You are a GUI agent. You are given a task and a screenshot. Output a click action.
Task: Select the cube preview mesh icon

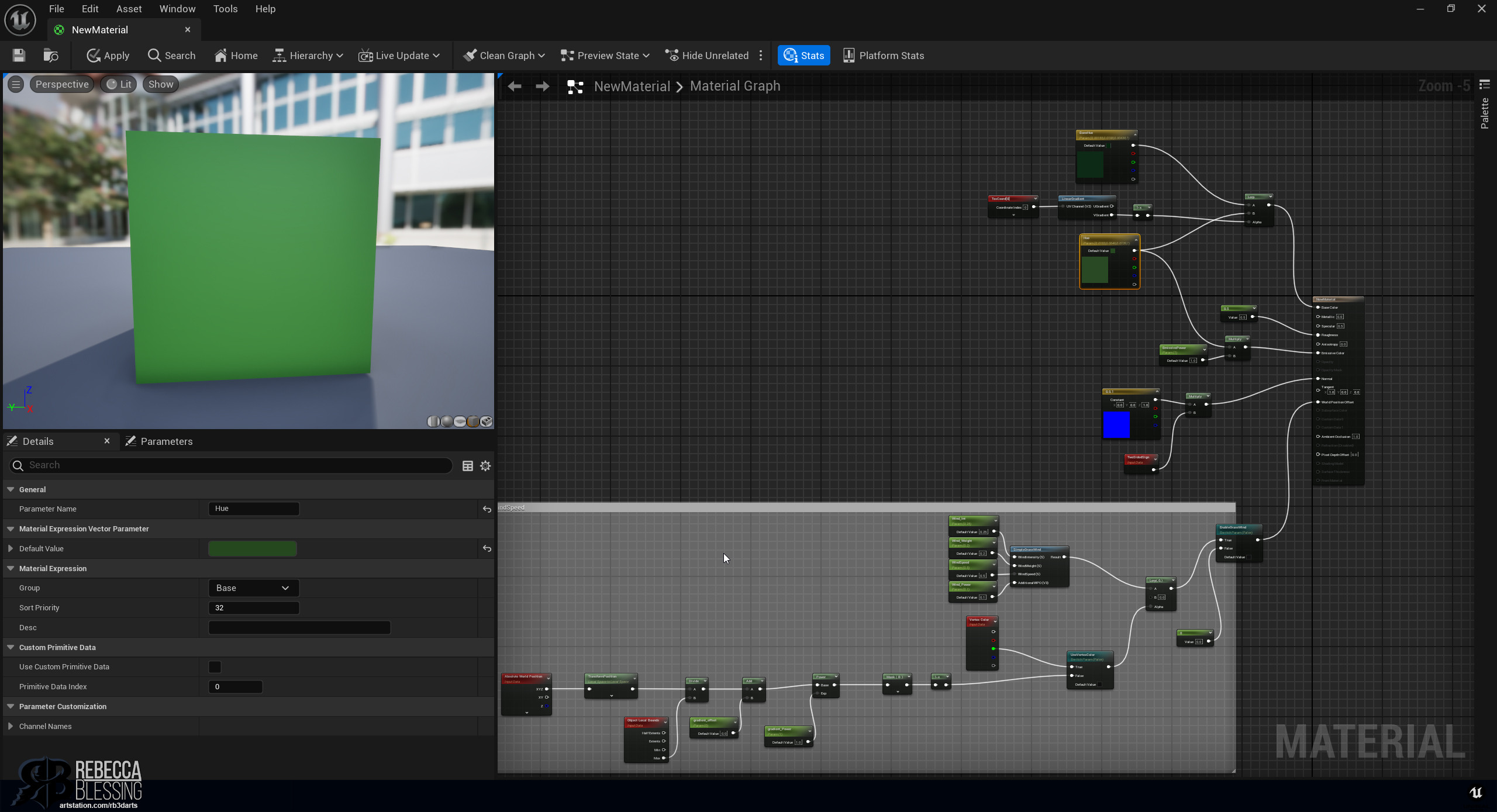(x=473, y=421)
